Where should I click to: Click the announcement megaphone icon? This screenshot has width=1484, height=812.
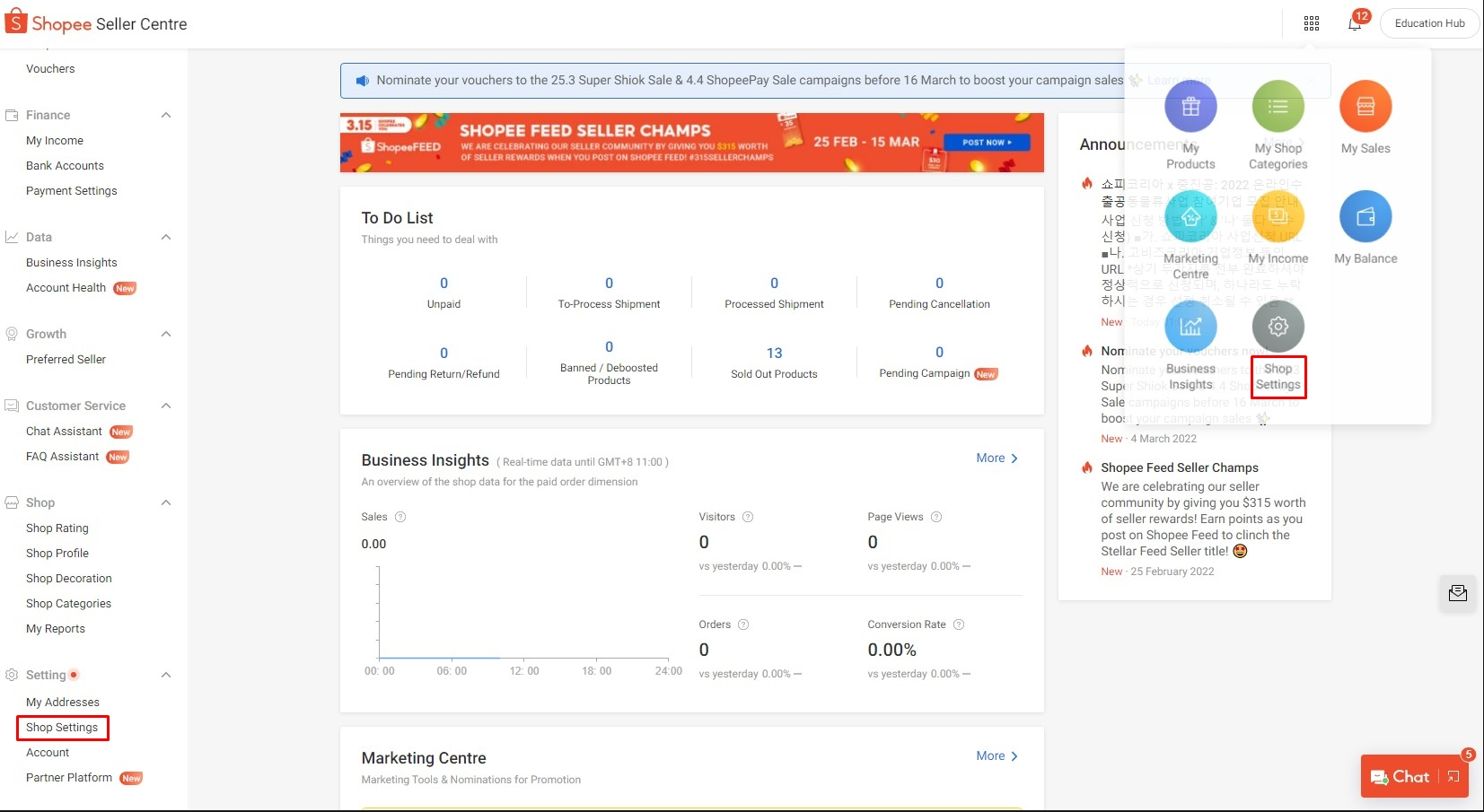coord(362,81)
